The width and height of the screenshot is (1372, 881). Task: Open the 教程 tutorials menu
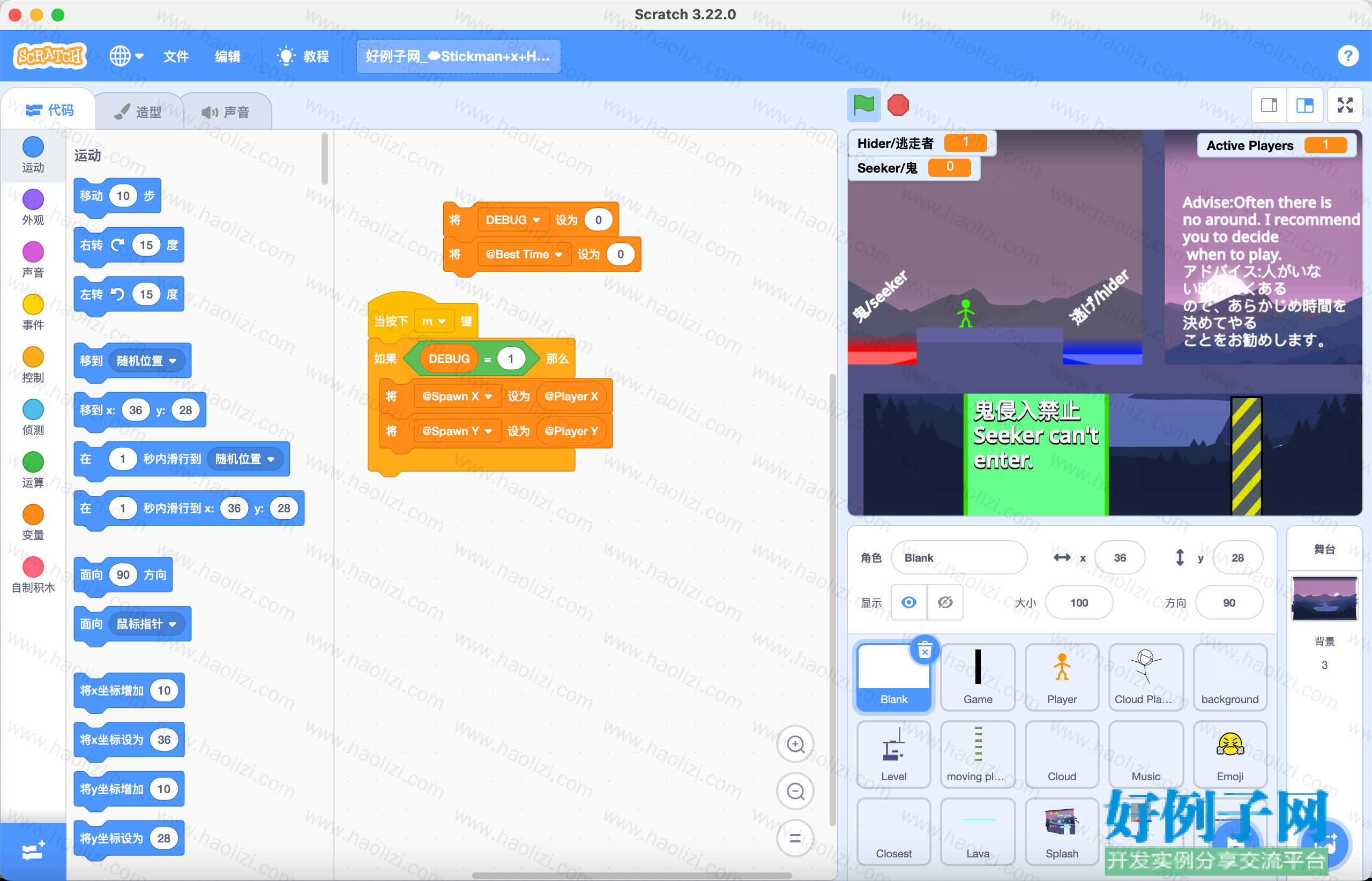click(303, 56)
